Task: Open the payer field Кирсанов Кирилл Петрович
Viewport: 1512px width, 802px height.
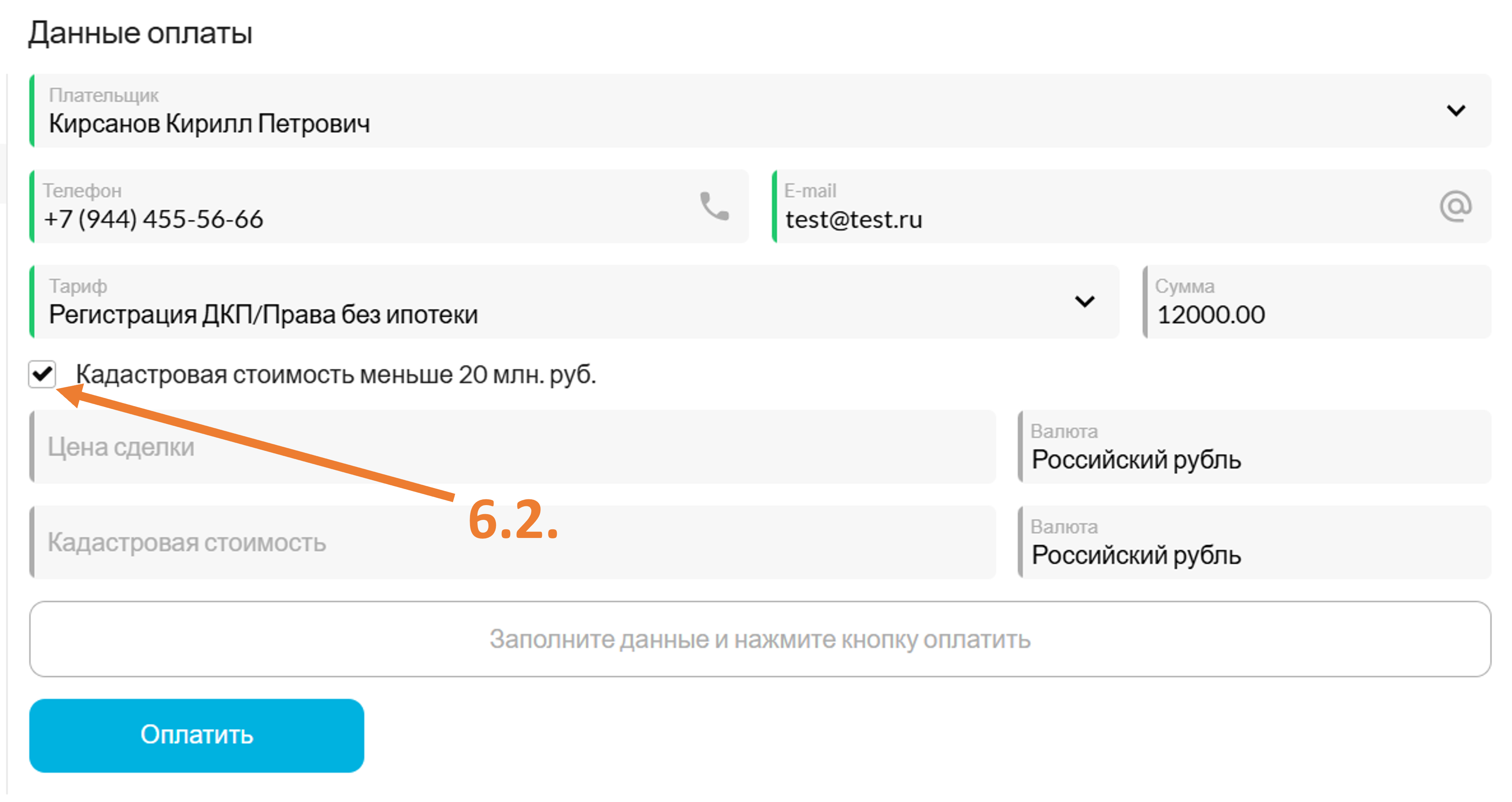Action: [x=760, y=111]
